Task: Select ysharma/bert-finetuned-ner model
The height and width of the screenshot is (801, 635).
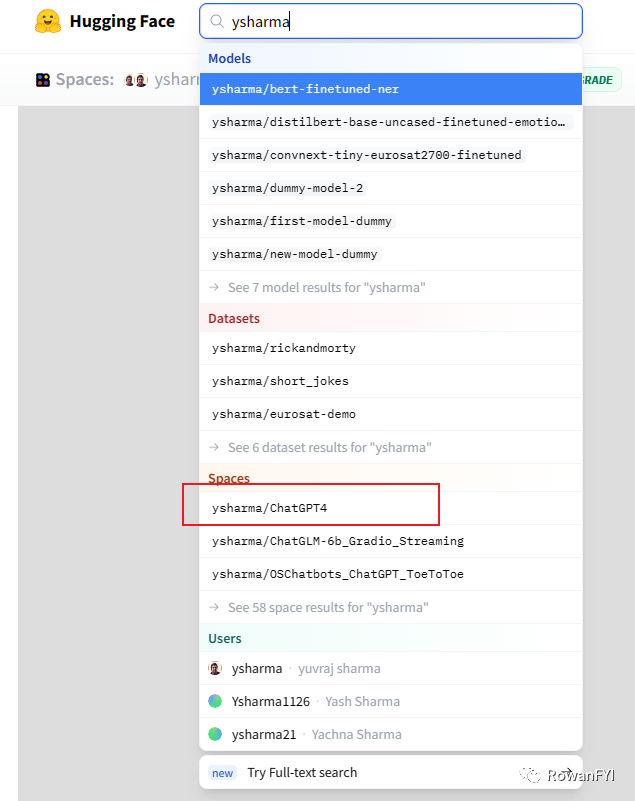Action: (391, 89)
